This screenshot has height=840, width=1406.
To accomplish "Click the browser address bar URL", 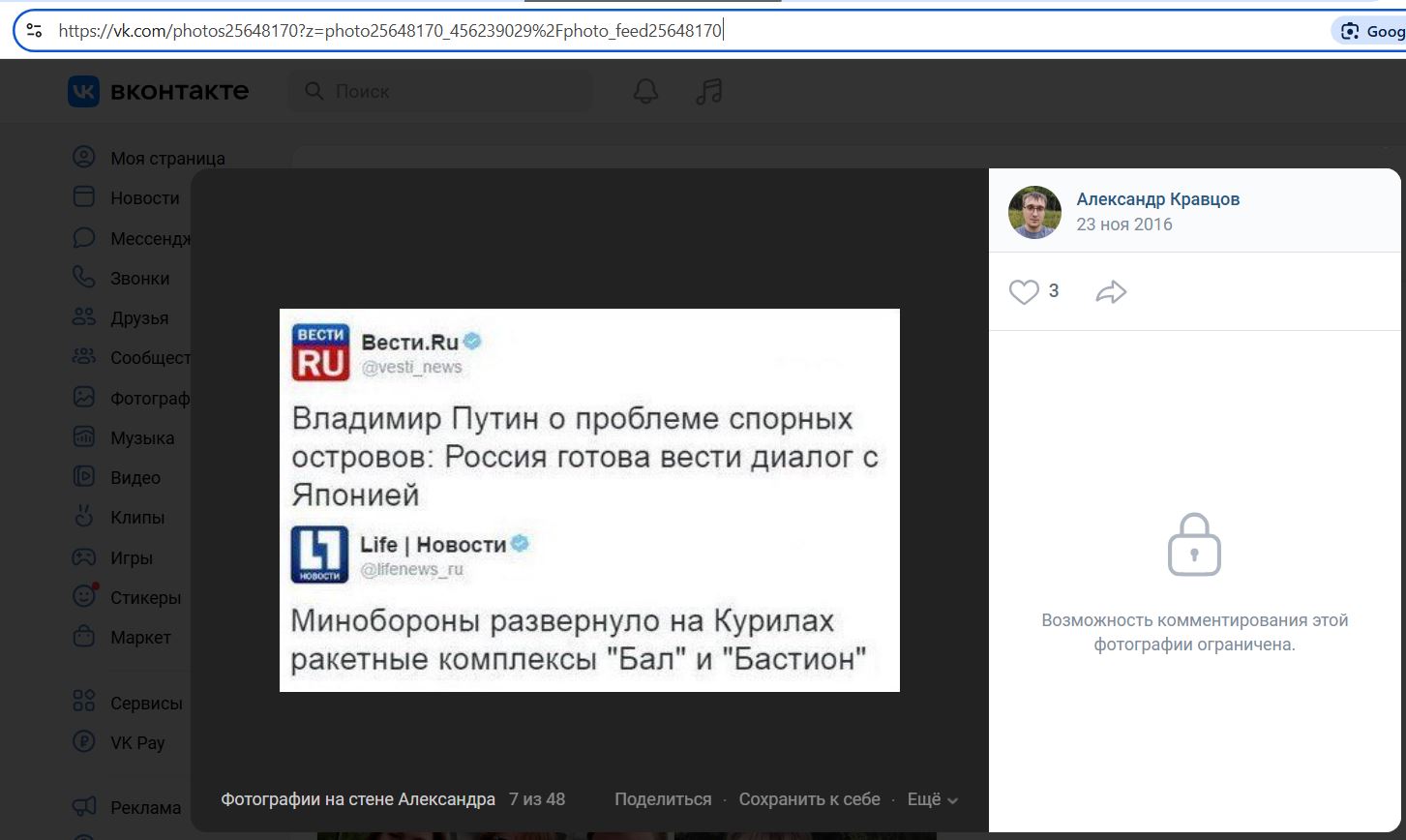I will 390,30.
